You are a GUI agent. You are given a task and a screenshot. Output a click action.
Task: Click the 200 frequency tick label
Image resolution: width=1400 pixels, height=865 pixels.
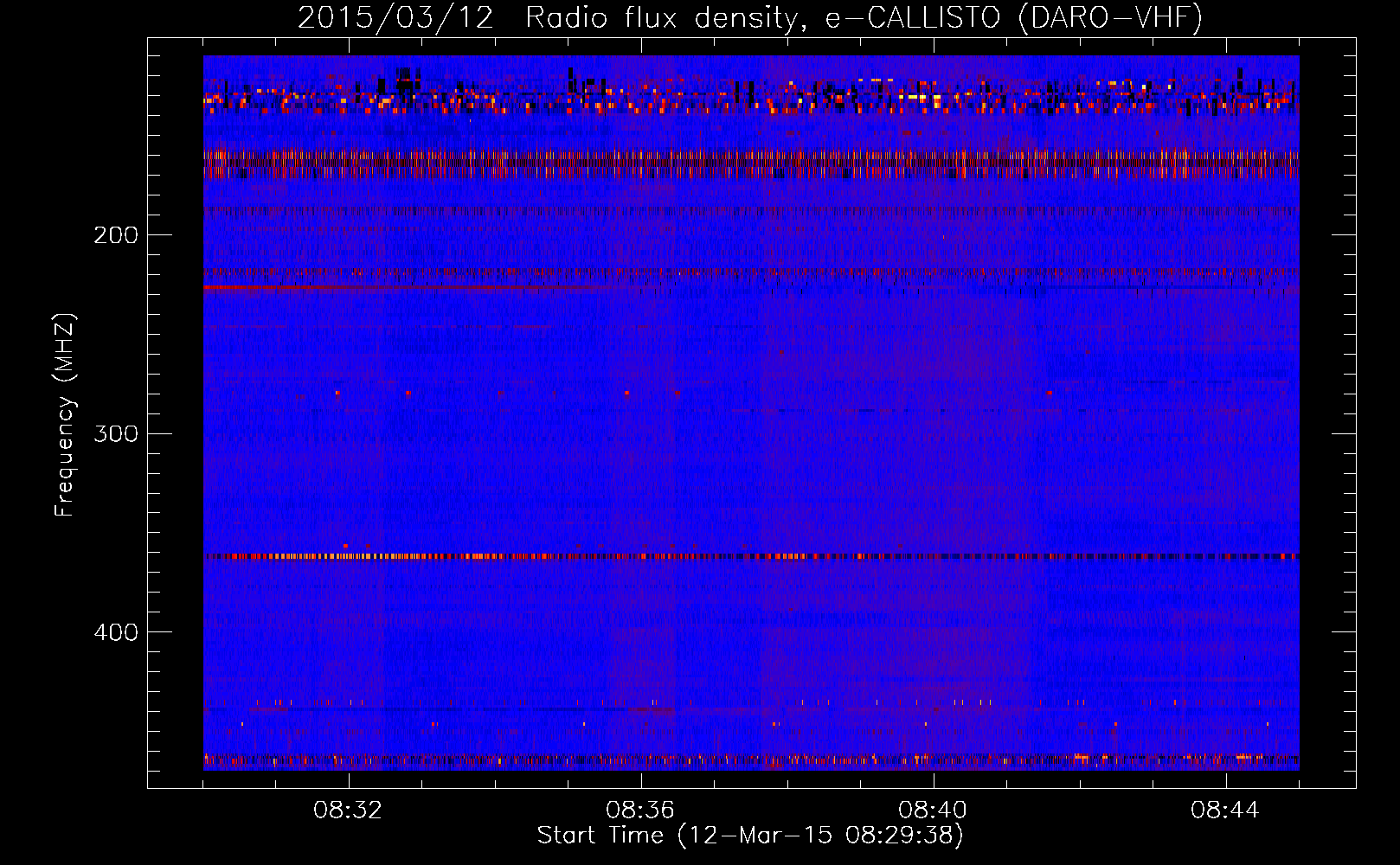pos(116,235)
